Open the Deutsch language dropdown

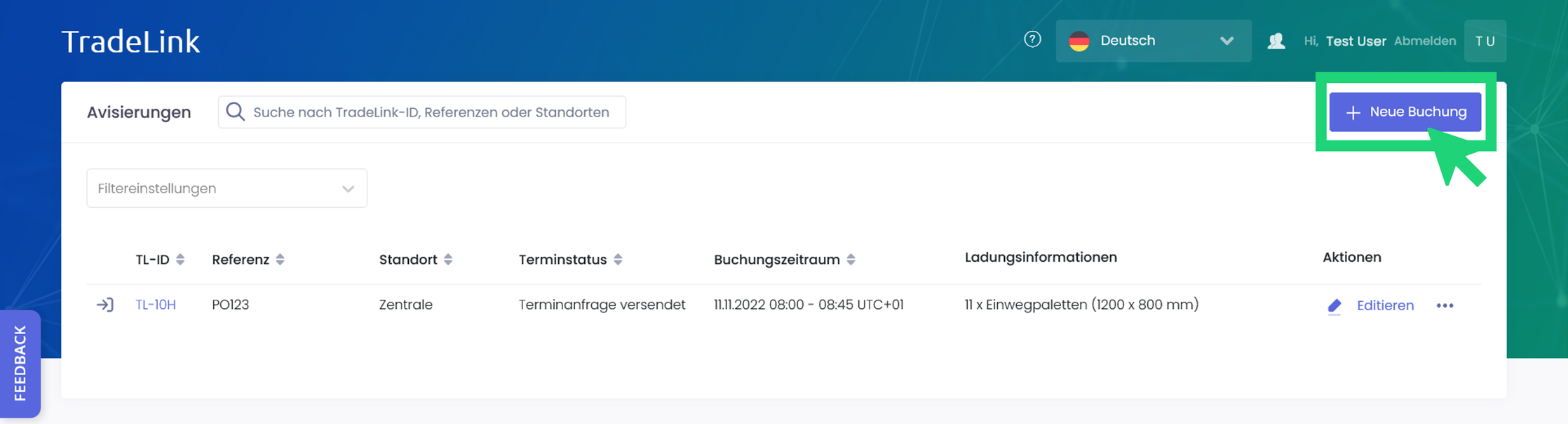point(1154,41)
